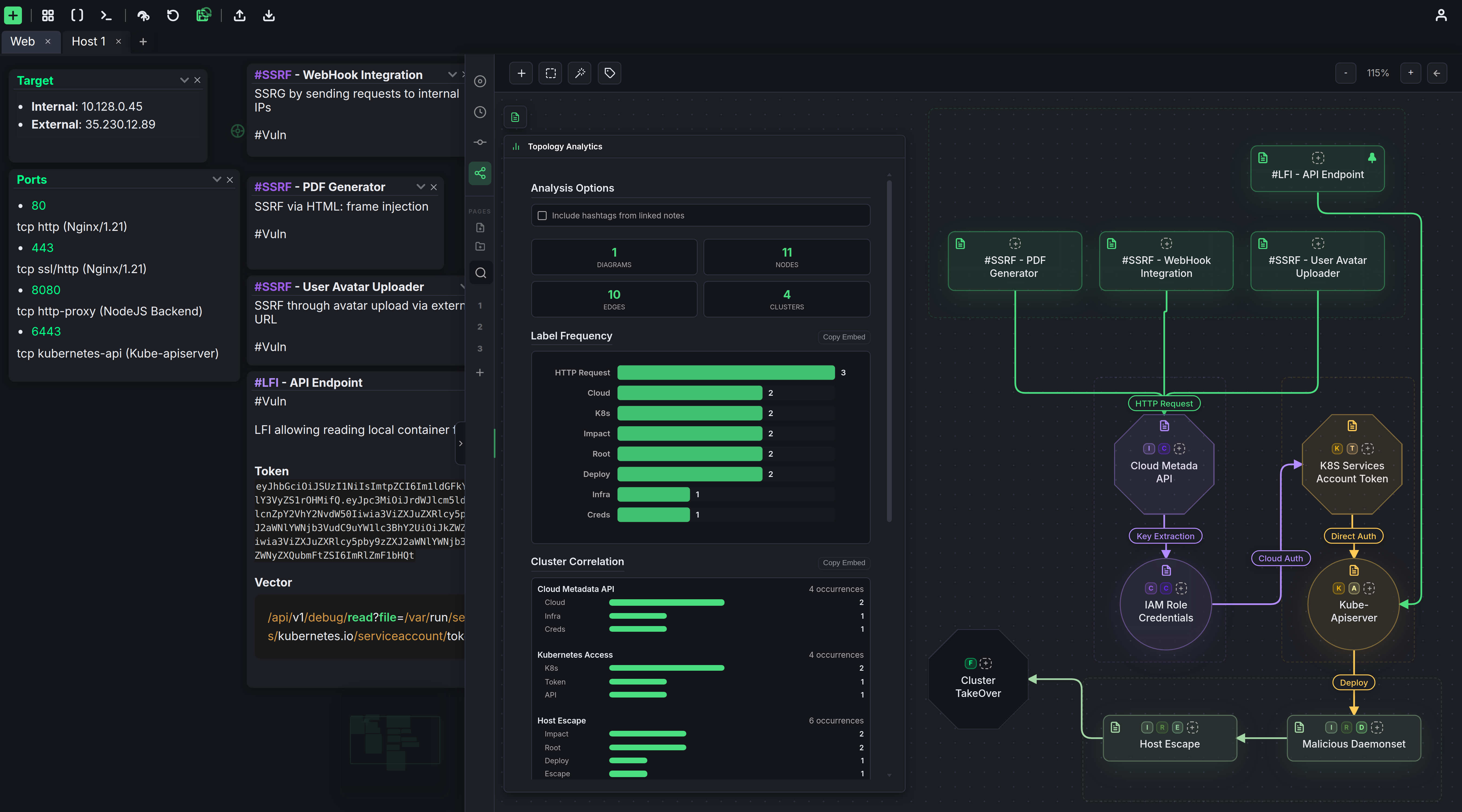The height and width of the screenshot is (812, 1462).
Task: Open the grid dashboard icon
Action: click(48, 15)
